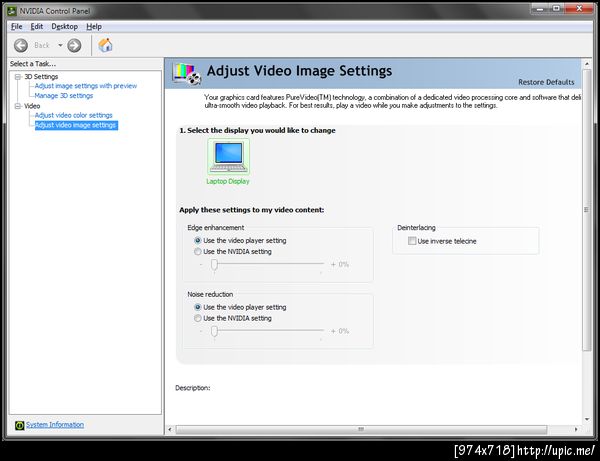
Task: Open the Back history dropdown arrow
Action: [60, 46]
